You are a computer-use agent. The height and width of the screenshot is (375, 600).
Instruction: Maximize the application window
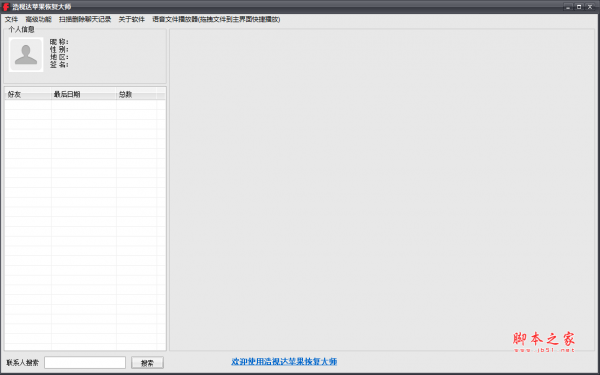pos(579,7)
